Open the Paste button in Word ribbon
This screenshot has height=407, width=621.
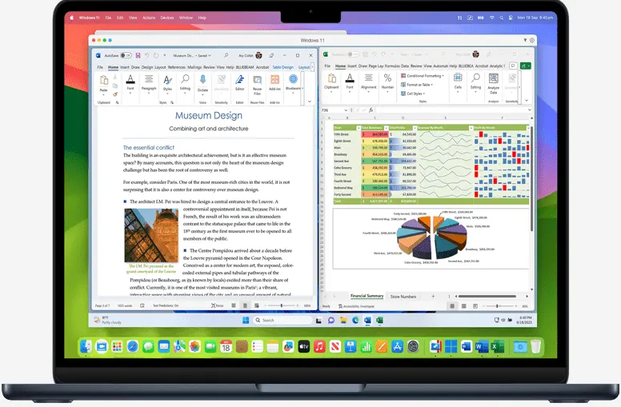(x=104, y=84)
